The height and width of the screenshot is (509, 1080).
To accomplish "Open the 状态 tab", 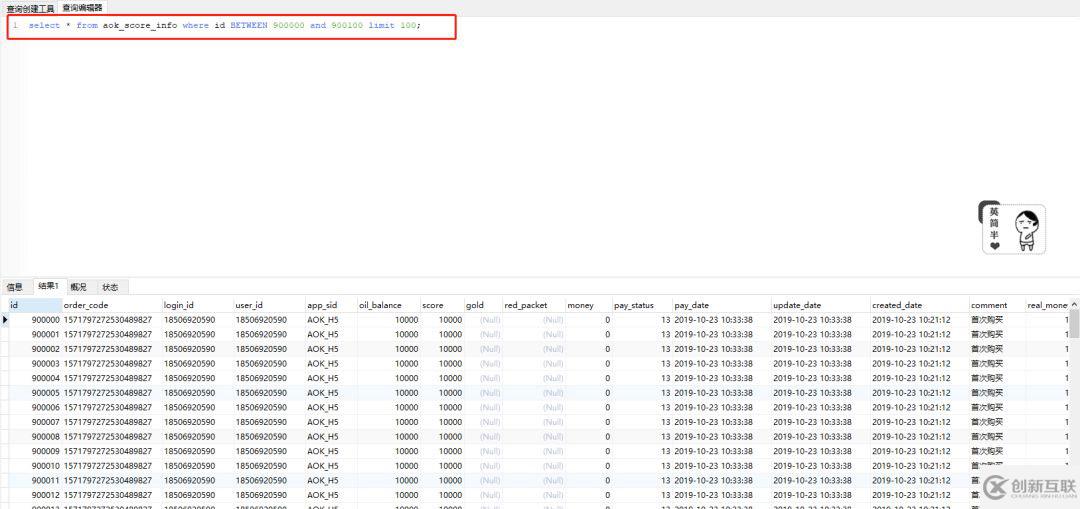I will click(110, 287).
